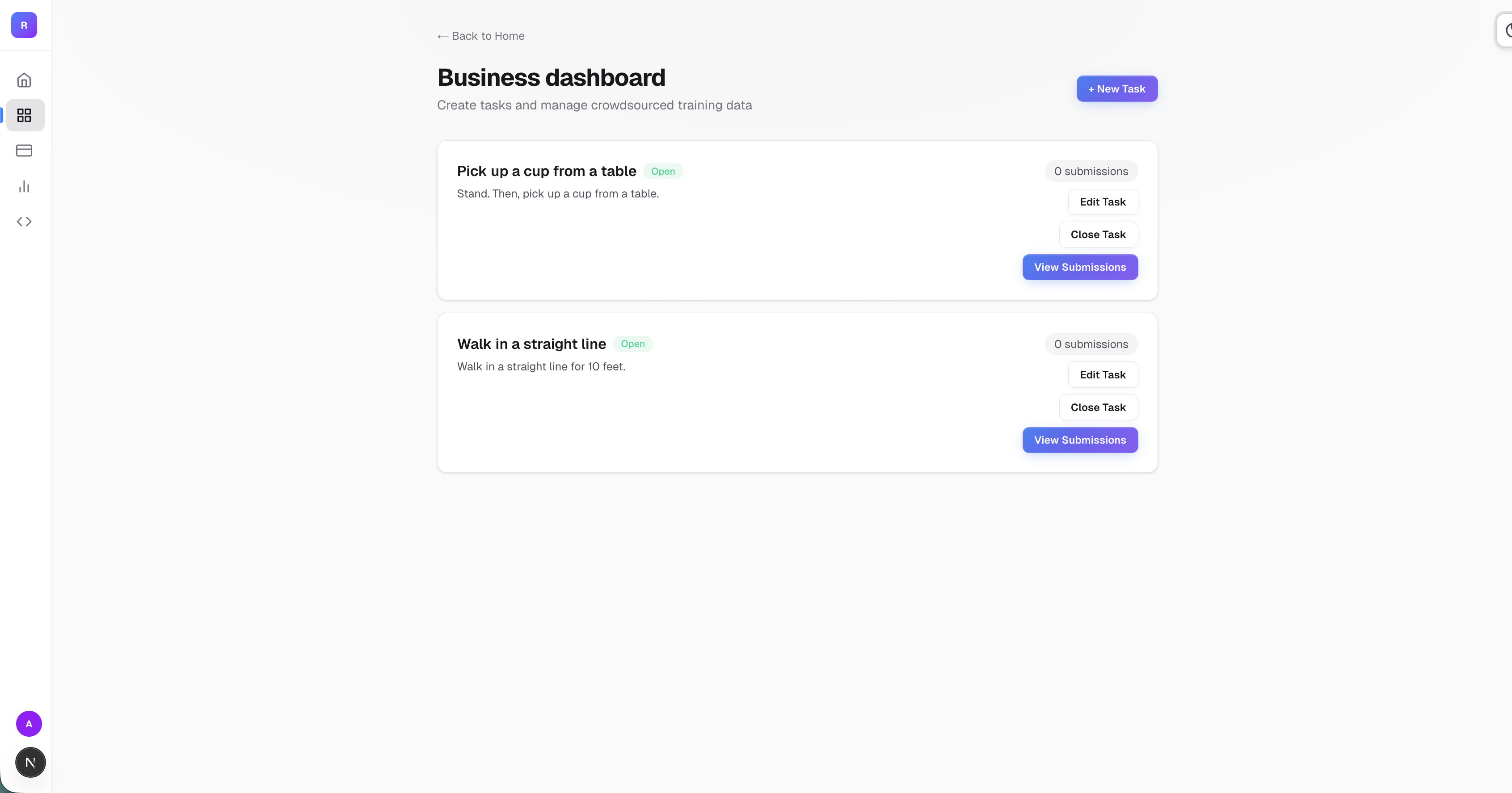The height and width of the screenshot is (793, 1512).
Task: Create a New Task
Action: point(1116,88)
